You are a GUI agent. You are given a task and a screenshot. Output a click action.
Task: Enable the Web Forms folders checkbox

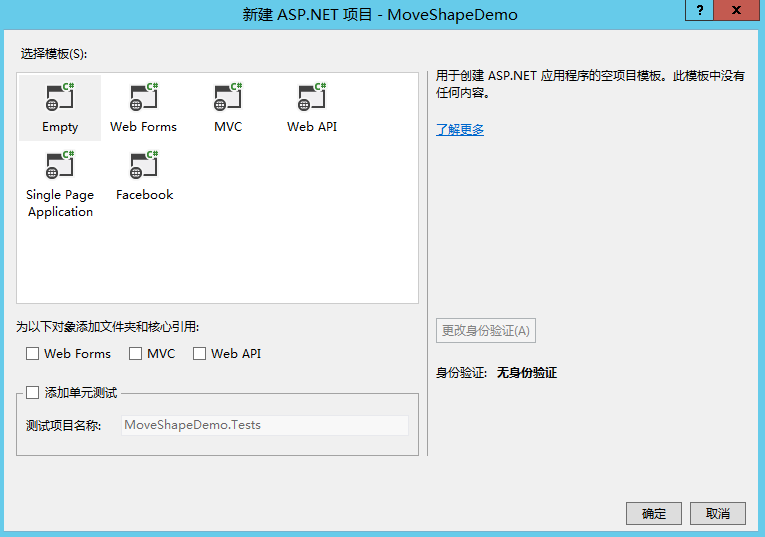coord(33,354)
